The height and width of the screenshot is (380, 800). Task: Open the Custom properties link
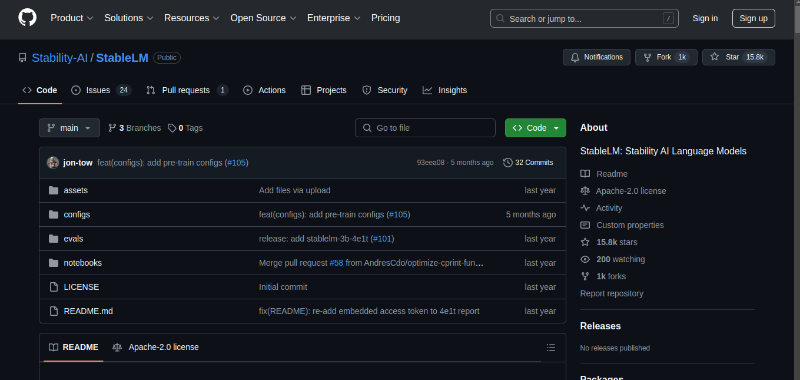click(x=622, y=225)
